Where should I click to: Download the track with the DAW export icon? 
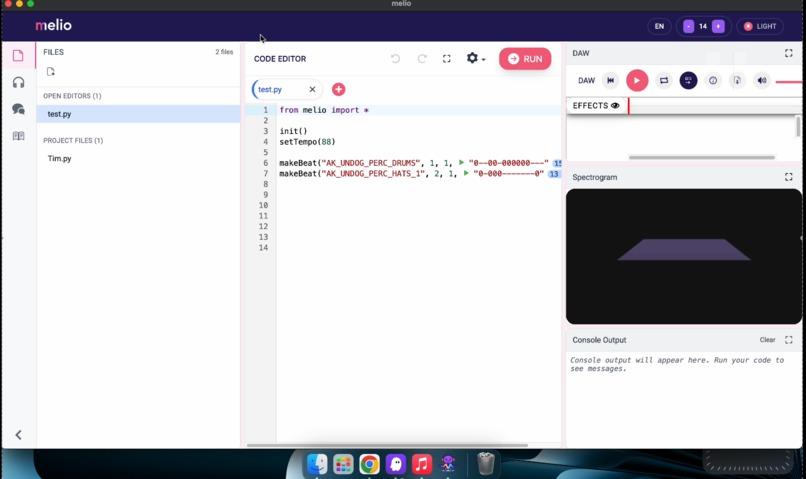pyautogui.click(x=737, y=80)
